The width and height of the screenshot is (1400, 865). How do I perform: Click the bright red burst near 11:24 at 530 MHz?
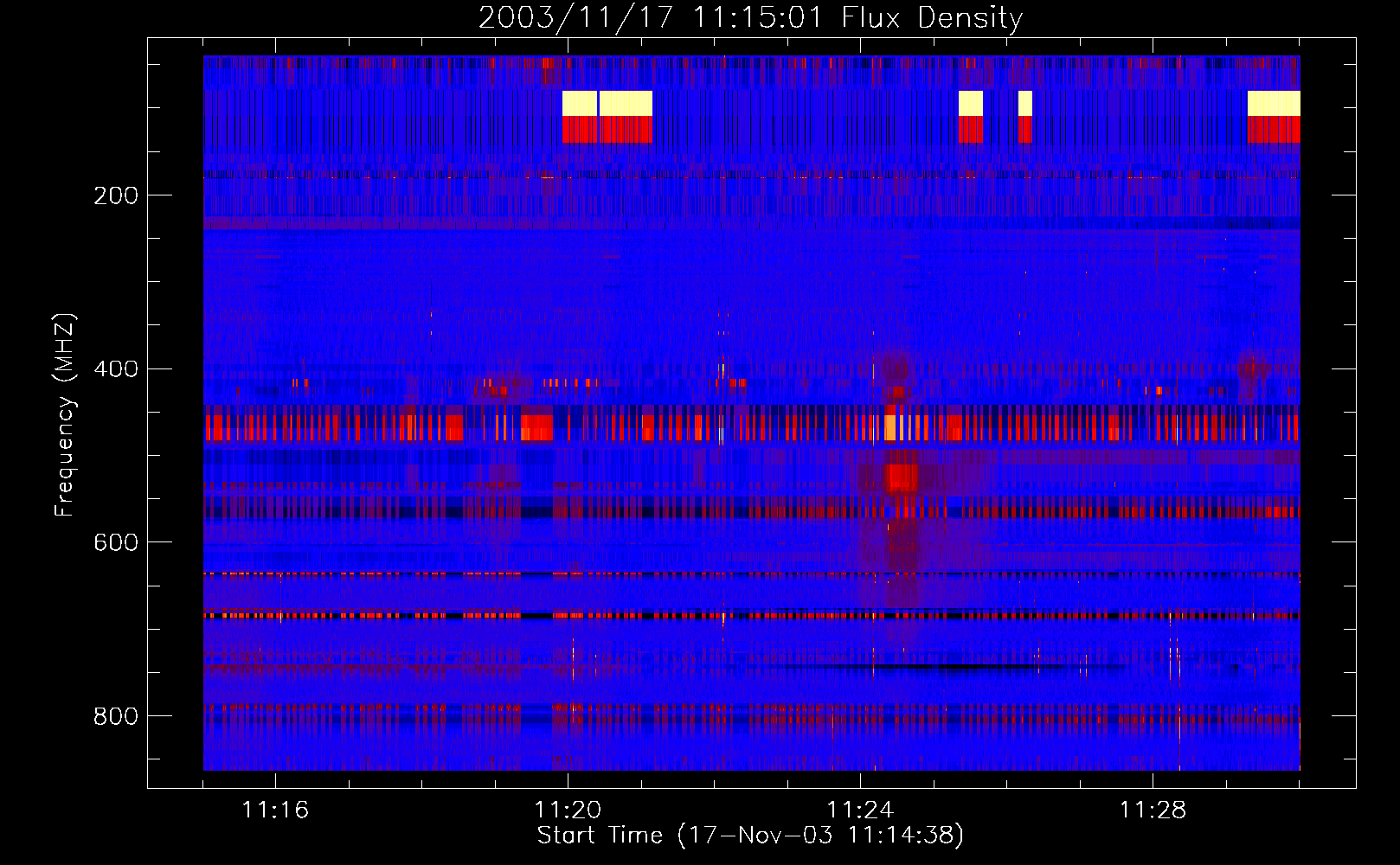902,477
